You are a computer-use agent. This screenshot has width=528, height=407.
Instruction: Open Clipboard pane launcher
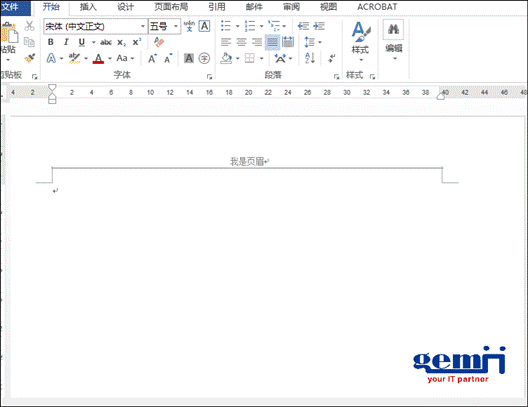tap(34, 77)
